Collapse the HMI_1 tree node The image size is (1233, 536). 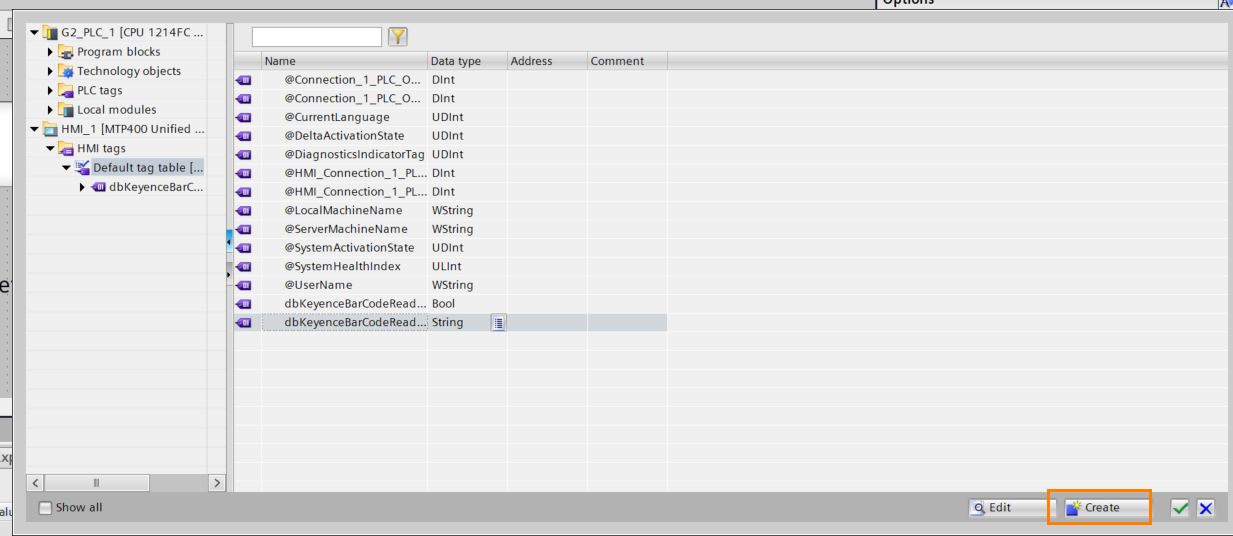35,129
